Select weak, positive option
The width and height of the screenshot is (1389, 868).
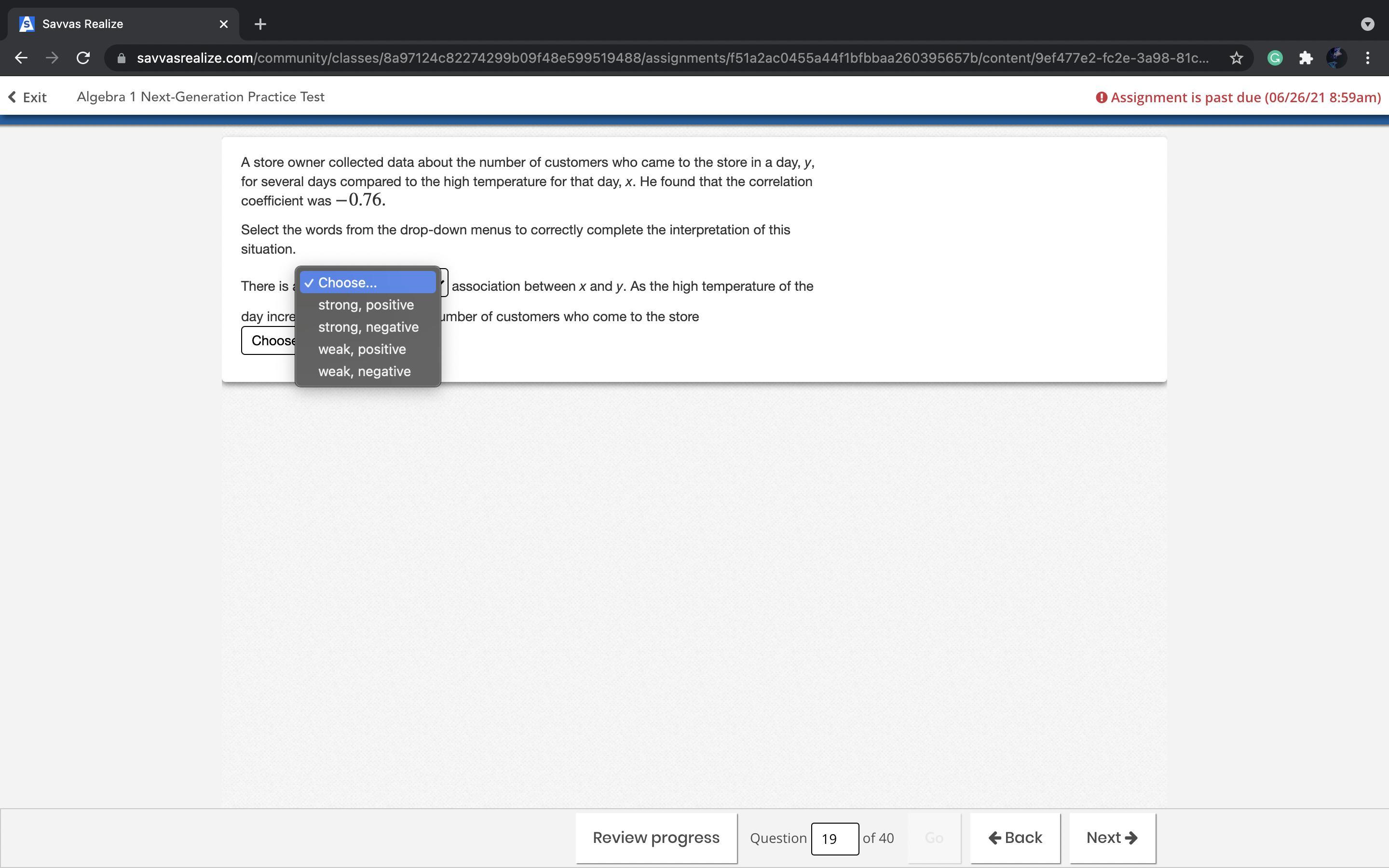(368, 349)
